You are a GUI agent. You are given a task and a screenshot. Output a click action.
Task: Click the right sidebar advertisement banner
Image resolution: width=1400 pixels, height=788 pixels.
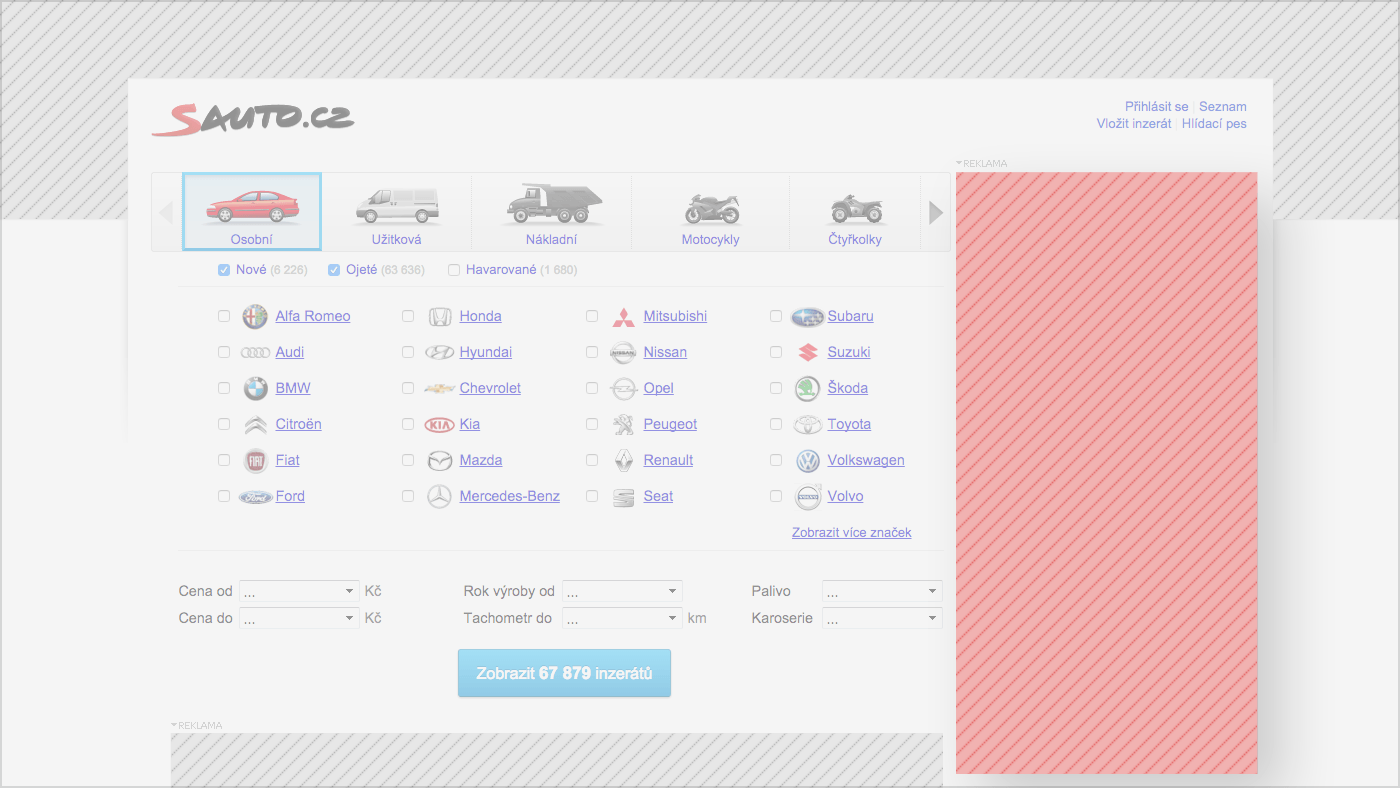tap(1106, 473)
